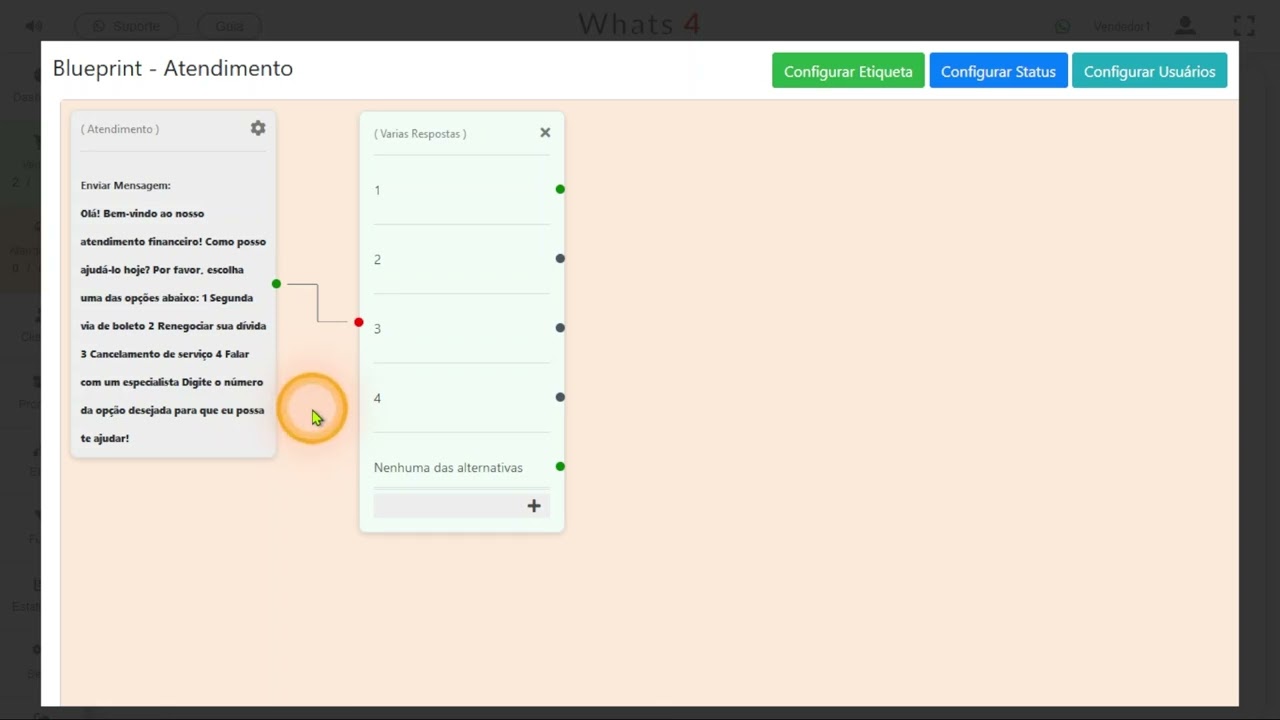Click the ( Atendimento ) block title
The height and width of the screenshot is (720, 1280).
(120, 129)
